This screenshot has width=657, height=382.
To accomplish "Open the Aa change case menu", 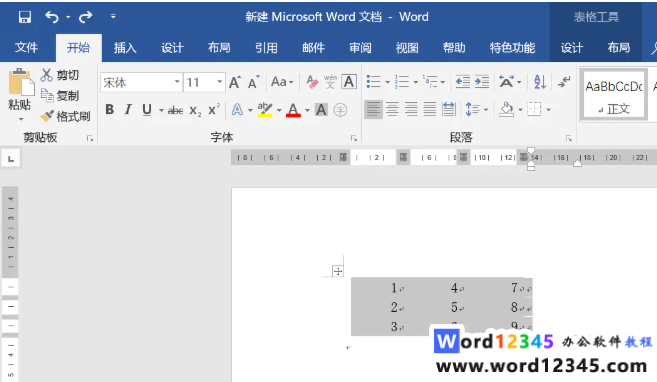I will (x=282, y=82).
